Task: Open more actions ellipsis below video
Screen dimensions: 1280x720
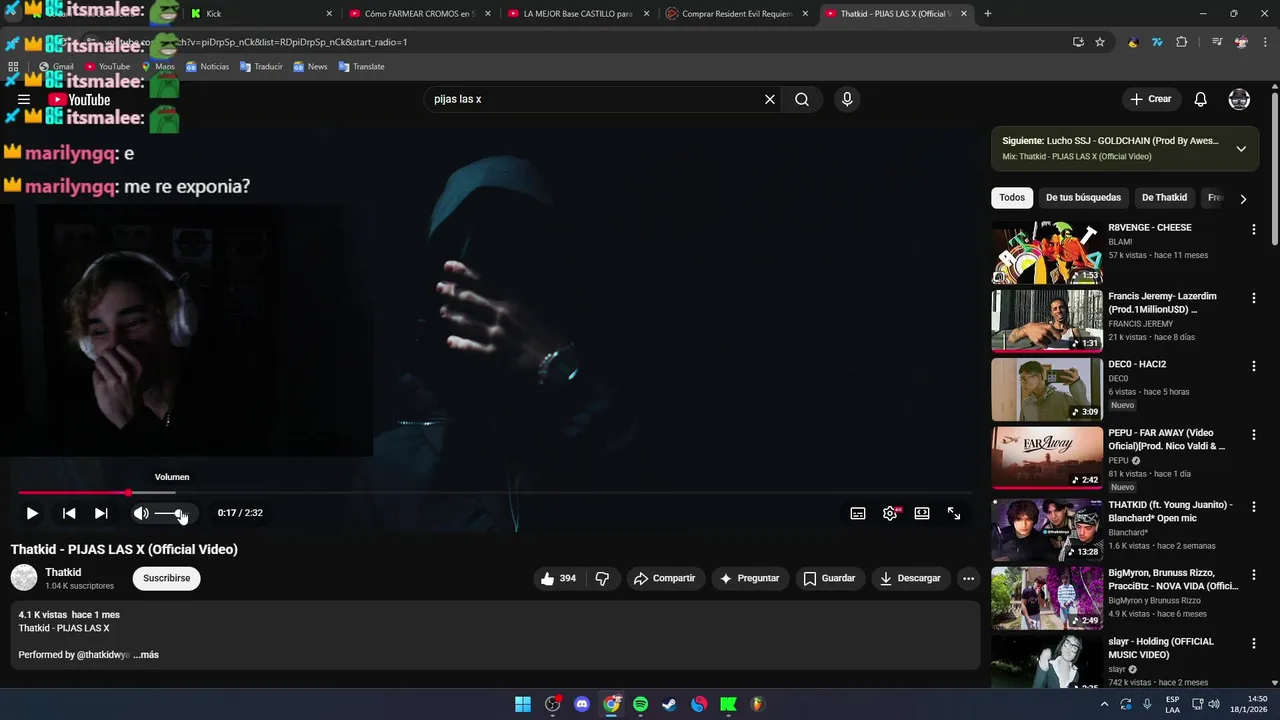Action: [968, 578]
